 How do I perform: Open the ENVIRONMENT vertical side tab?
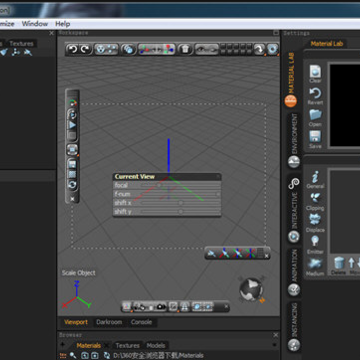(294, 140)
